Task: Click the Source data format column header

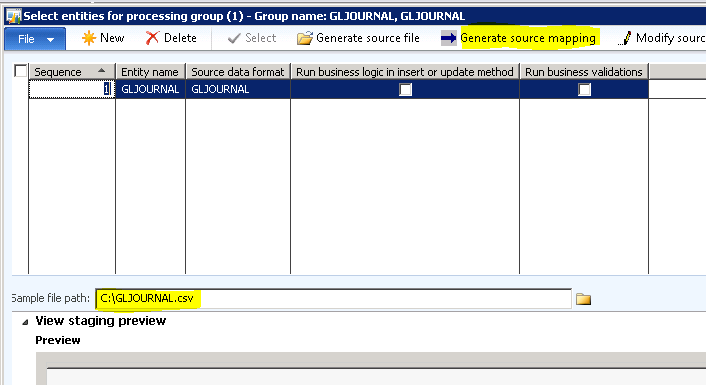Action: (x=238, y=72)
